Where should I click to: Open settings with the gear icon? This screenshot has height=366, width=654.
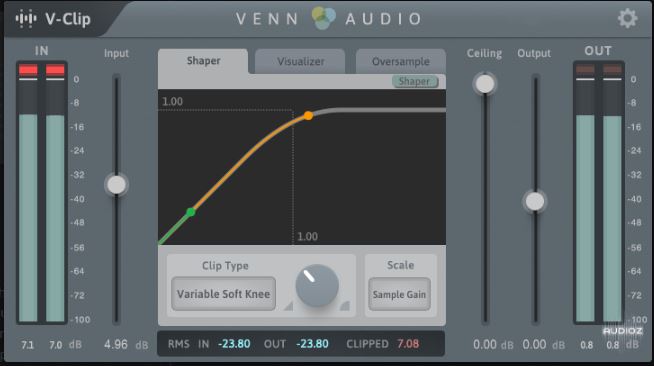point(627,18)
